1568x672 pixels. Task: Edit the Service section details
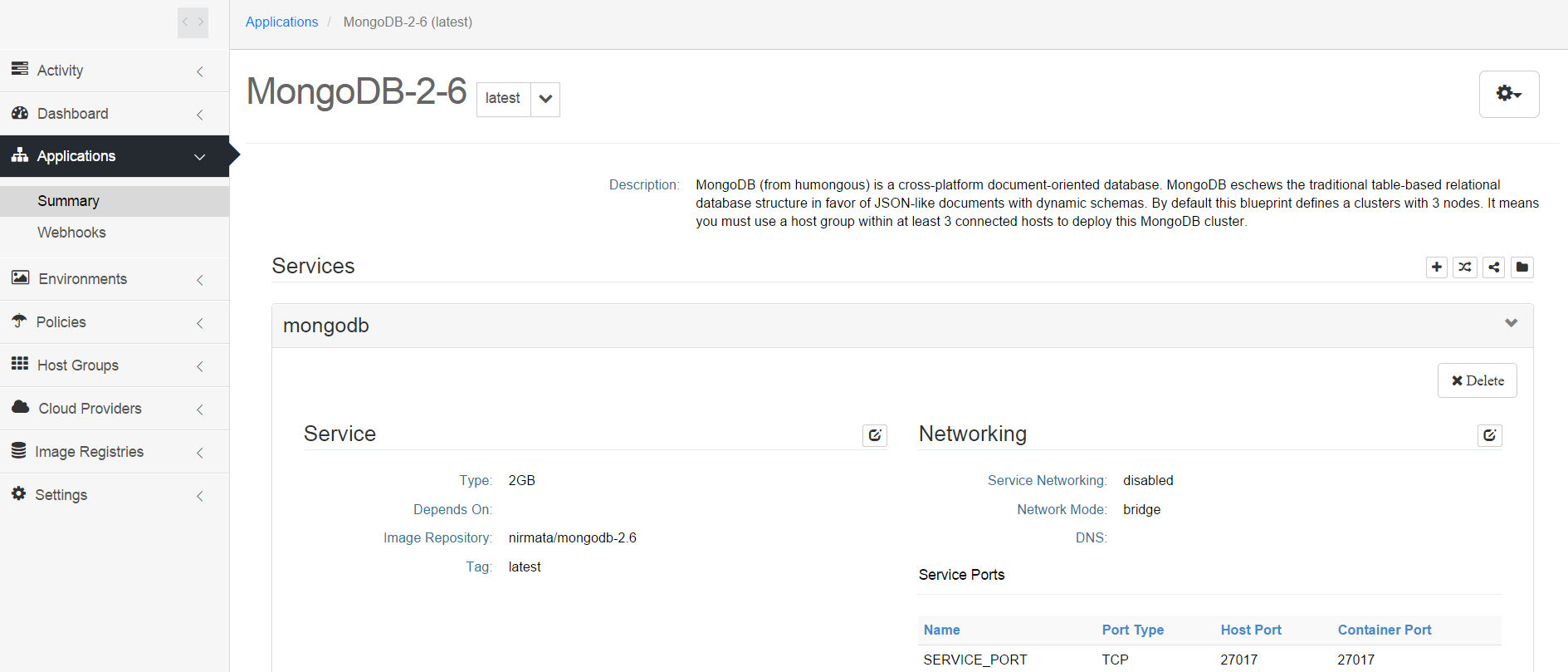875,435
